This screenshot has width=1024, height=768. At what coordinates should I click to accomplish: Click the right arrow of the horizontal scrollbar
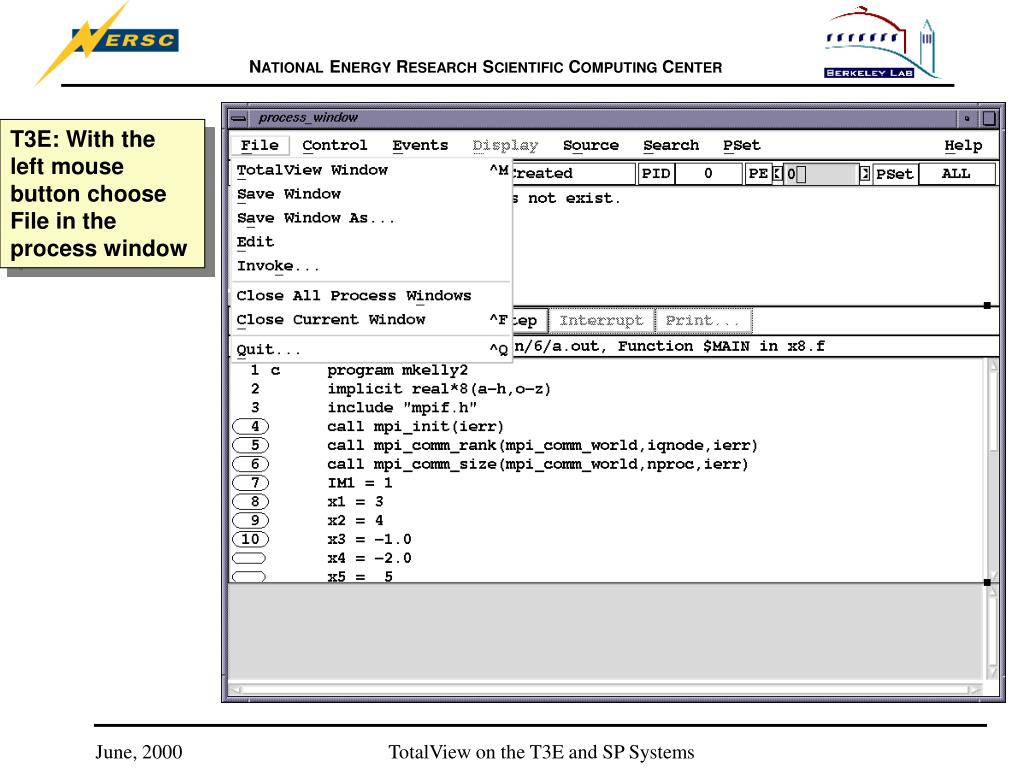click(x=974, y=689)
